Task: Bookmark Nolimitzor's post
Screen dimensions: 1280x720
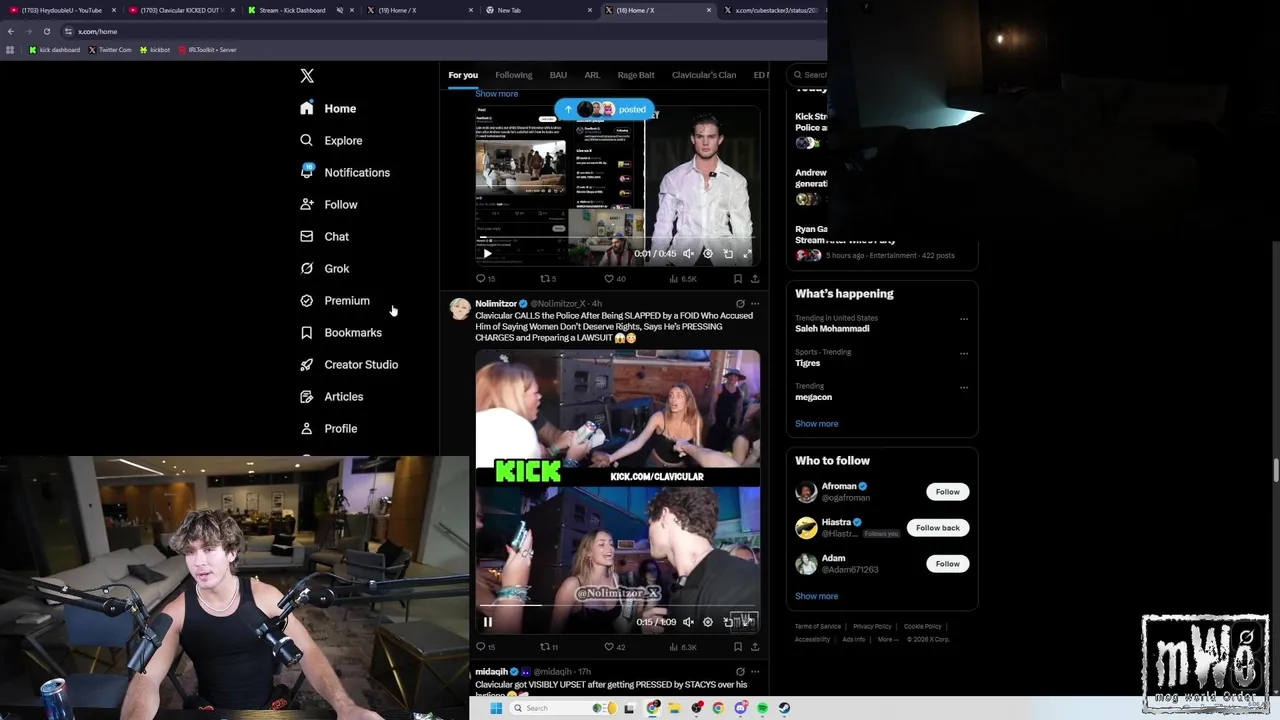Action: point(738,647)
